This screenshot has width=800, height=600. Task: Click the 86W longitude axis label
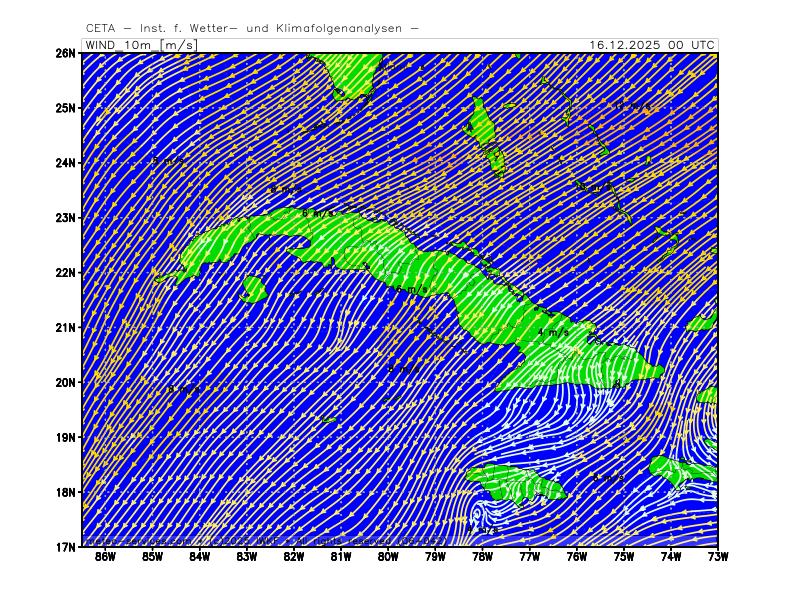pyautogui.click(x=105, y=557)
